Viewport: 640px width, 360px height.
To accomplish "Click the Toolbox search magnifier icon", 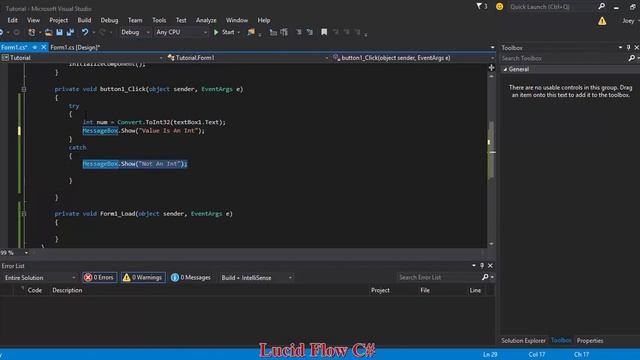I will (631, 58).
